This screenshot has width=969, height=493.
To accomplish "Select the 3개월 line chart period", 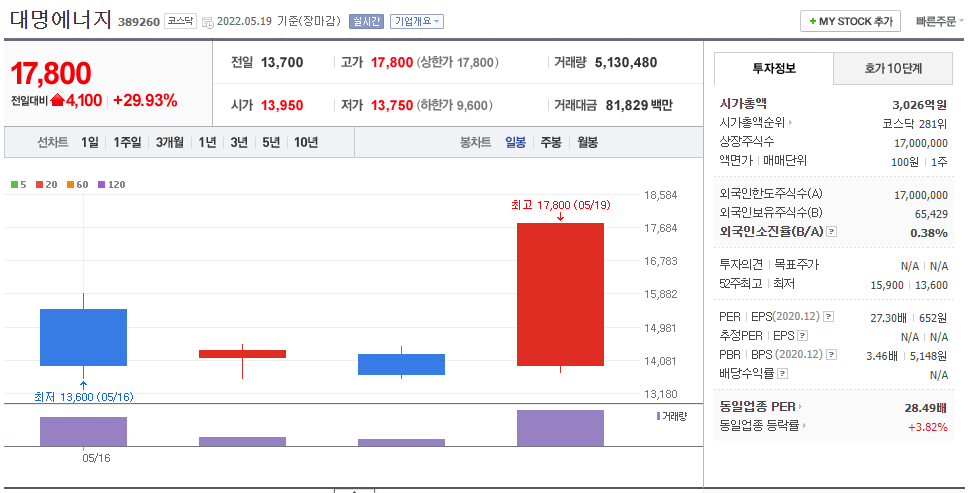I will [169, 142].
